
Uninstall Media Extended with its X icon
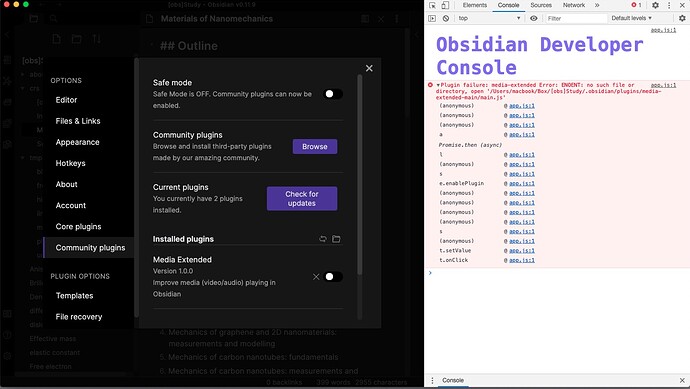316,277
